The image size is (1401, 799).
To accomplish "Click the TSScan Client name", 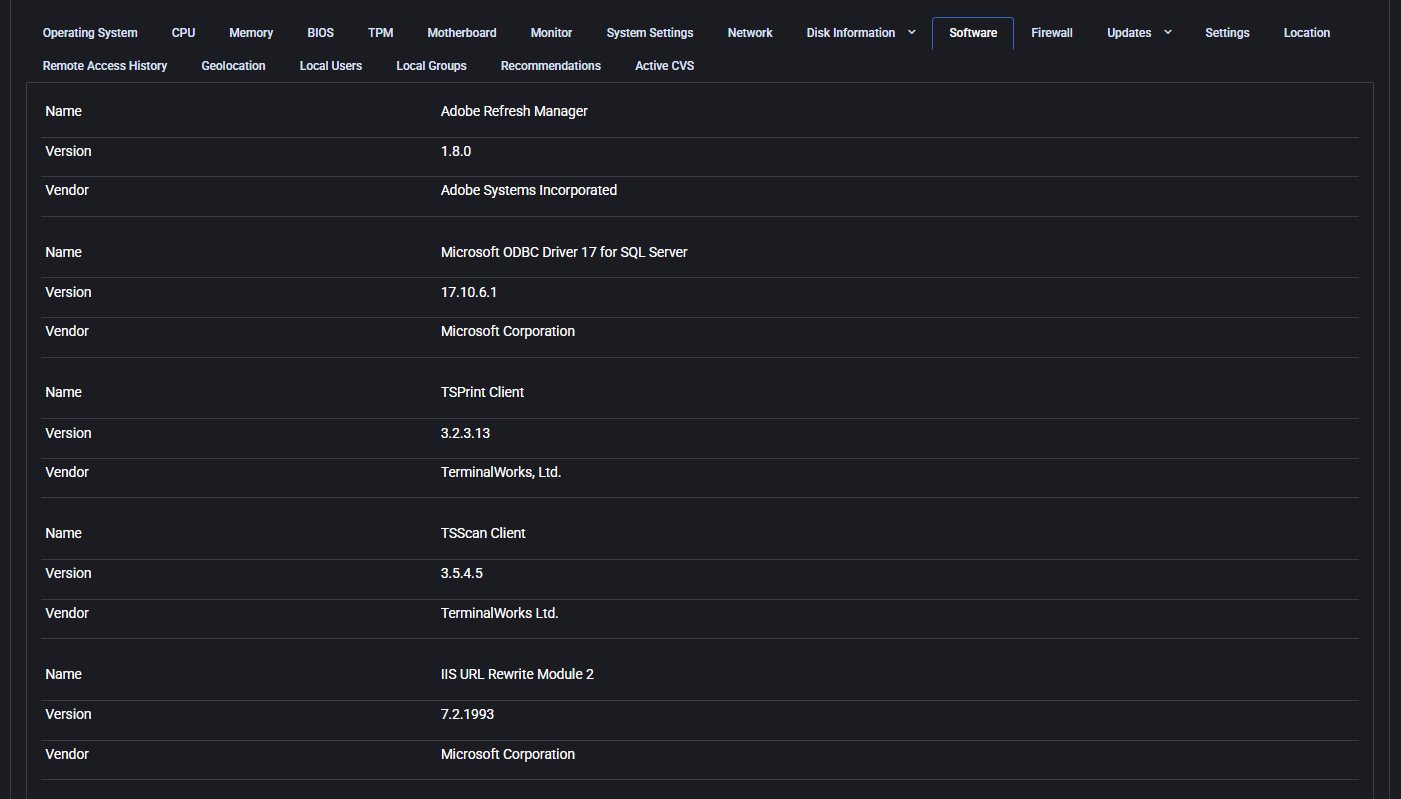I will [x=483, y=534].
